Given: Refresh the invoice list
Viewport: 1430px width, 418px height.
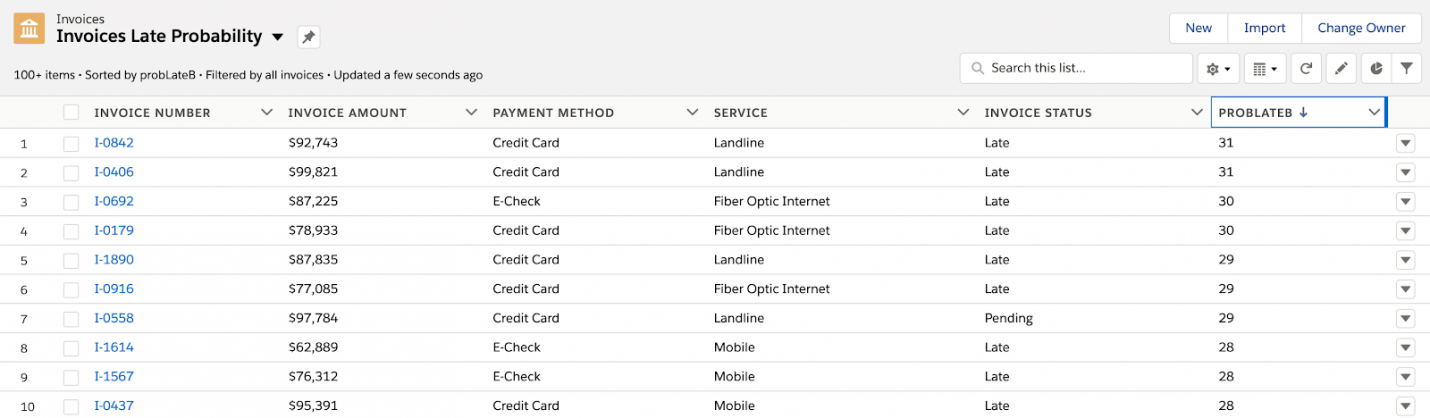Looking at the screenshot, I should [x=1305, y=69].
